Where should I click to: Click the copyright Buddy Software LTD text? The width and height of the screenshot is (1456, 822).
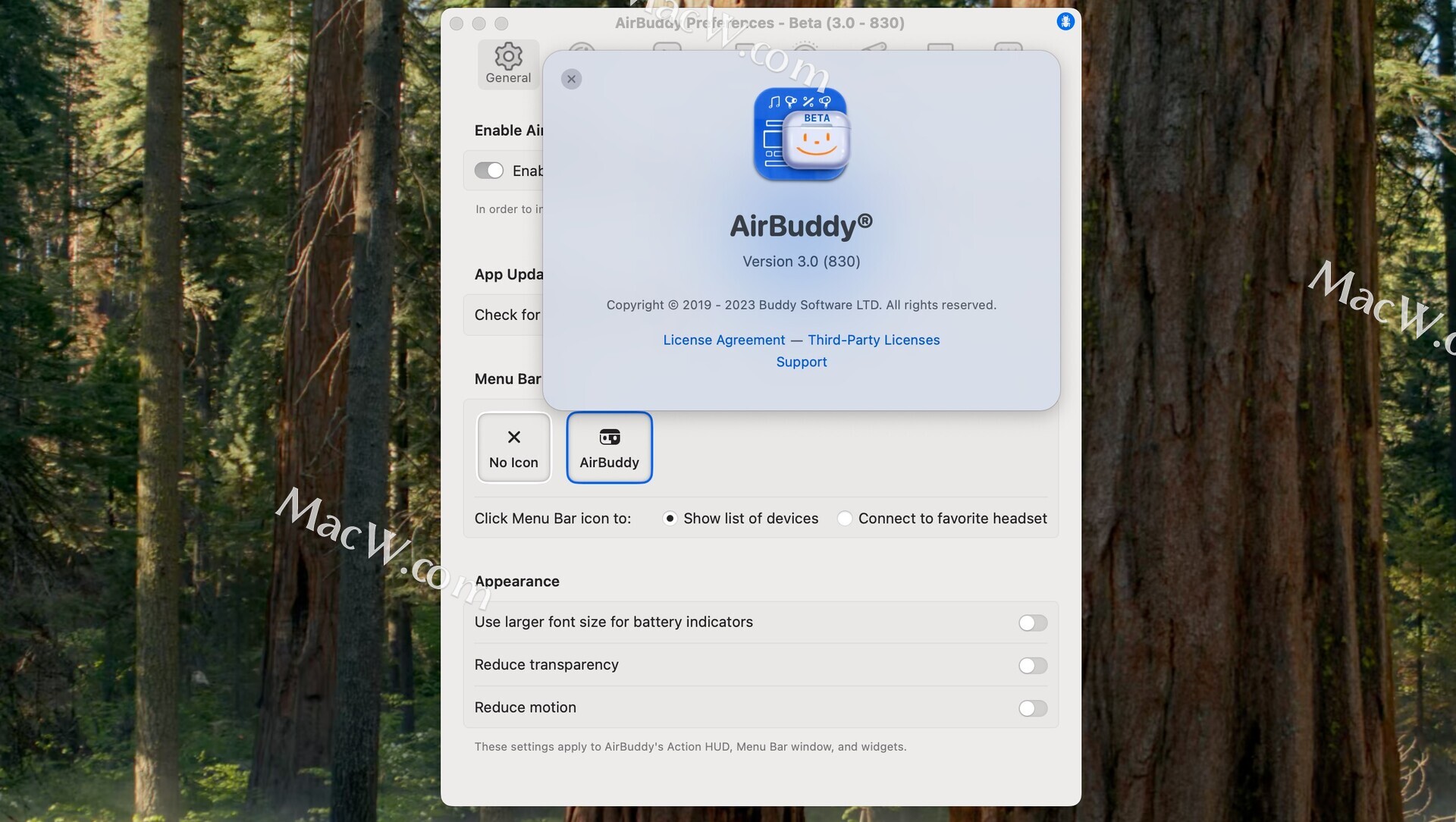click(x=801, y=305)
